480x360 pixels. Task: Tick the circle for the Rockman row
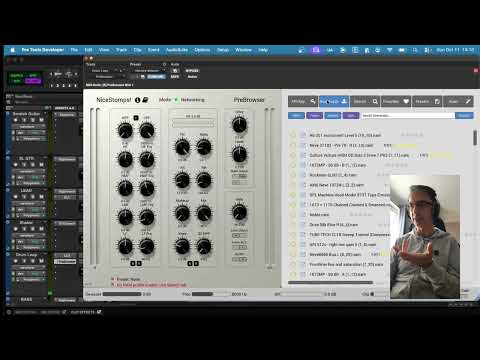point(293,175)
